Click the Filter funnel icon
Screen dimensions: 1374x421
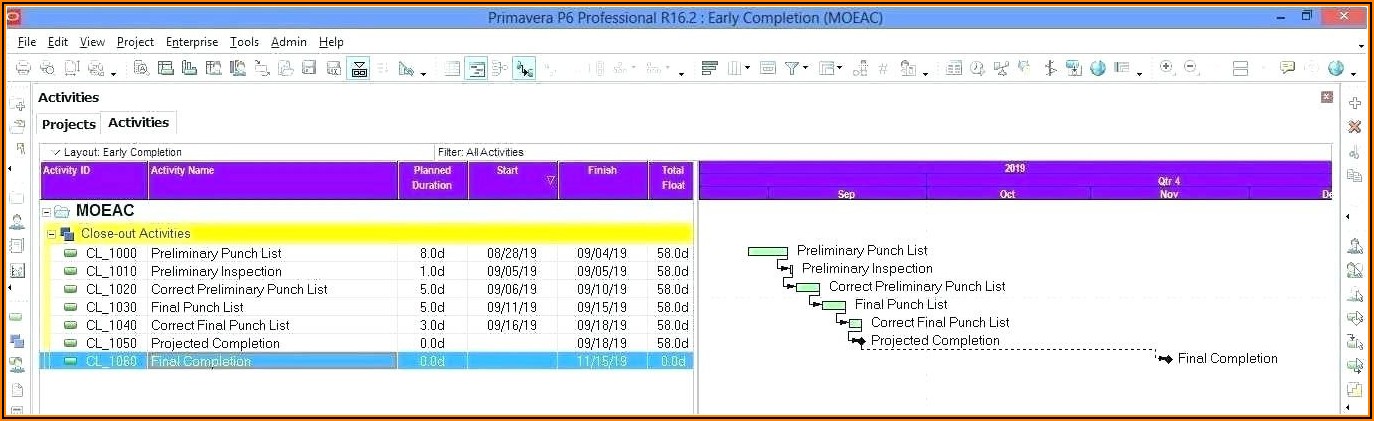[791, 69]
